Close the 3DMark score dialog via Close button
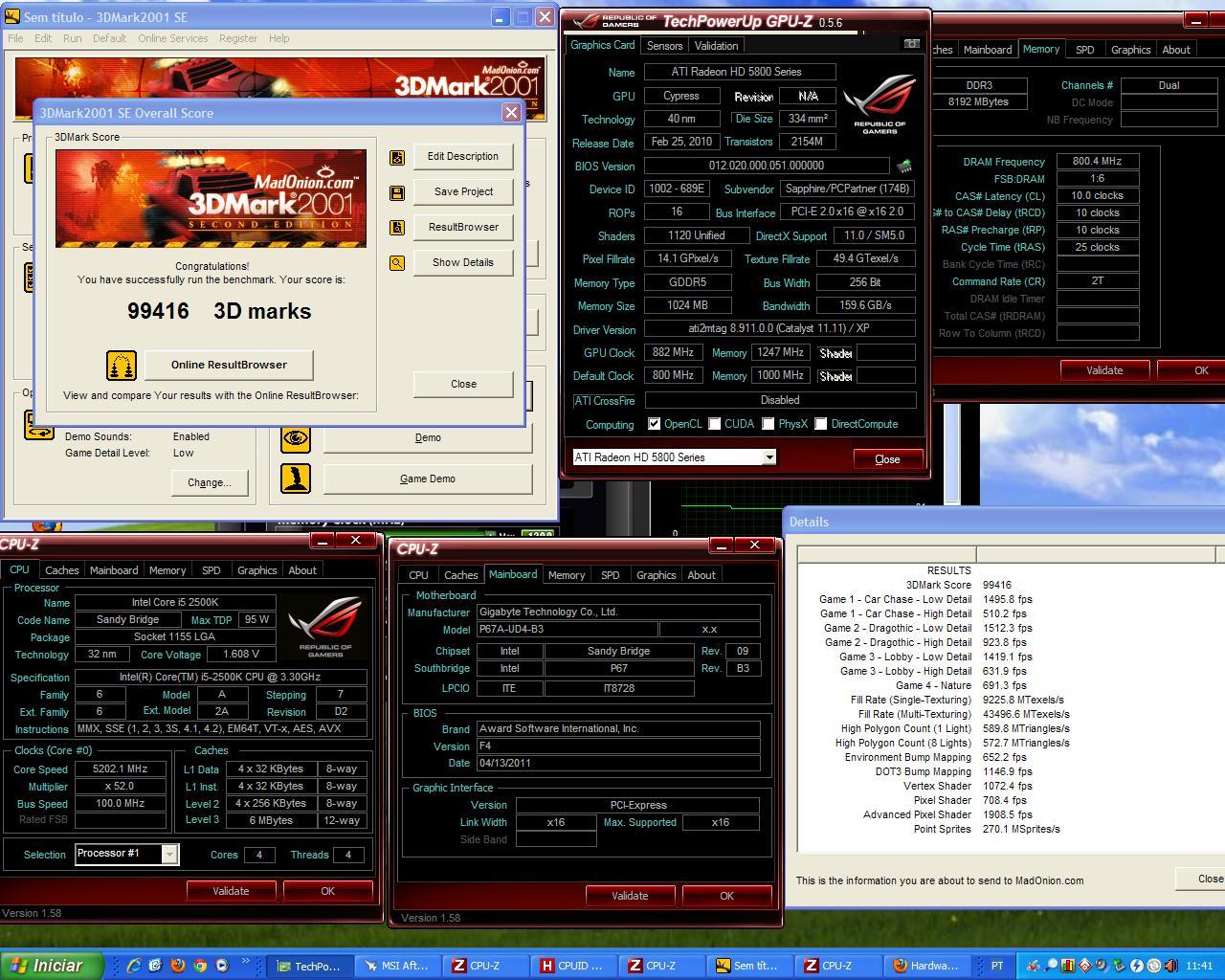The image size is (1225, 980). pyautogui.click(x=463, y=384)
